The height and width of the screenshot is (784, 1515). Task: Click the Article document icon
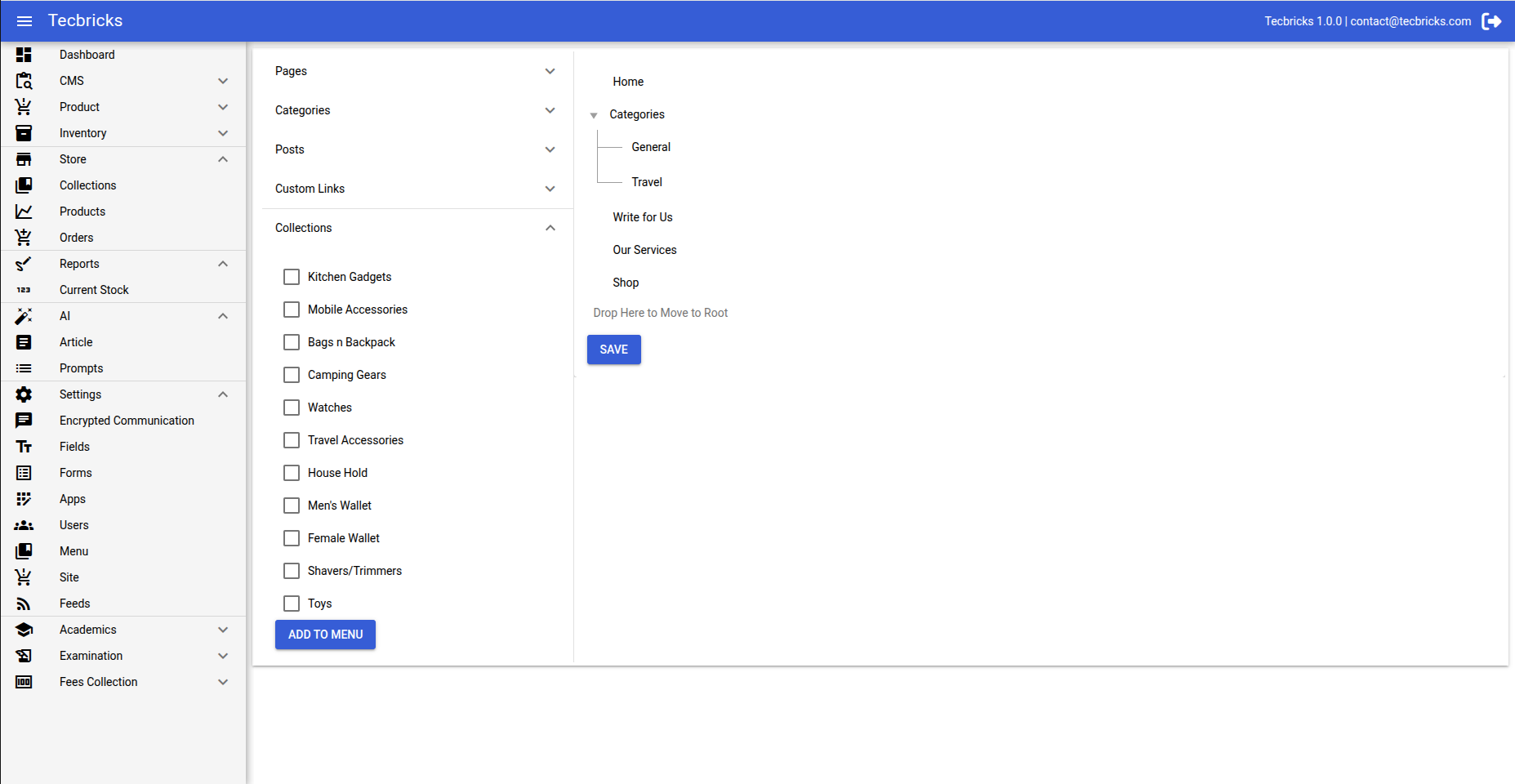tap(24, 342)
